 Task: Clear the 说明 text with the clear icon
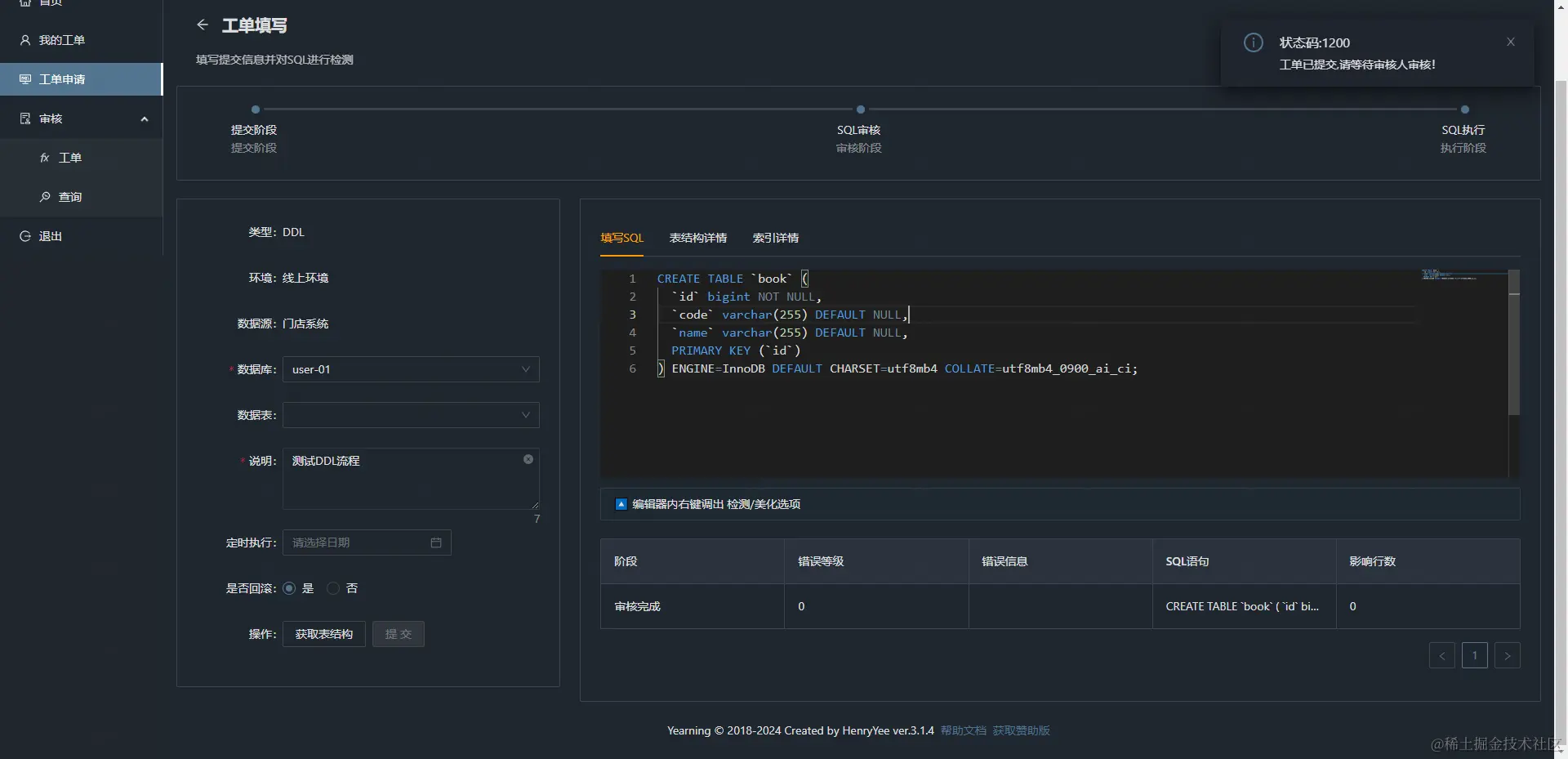tap(528, 459)
